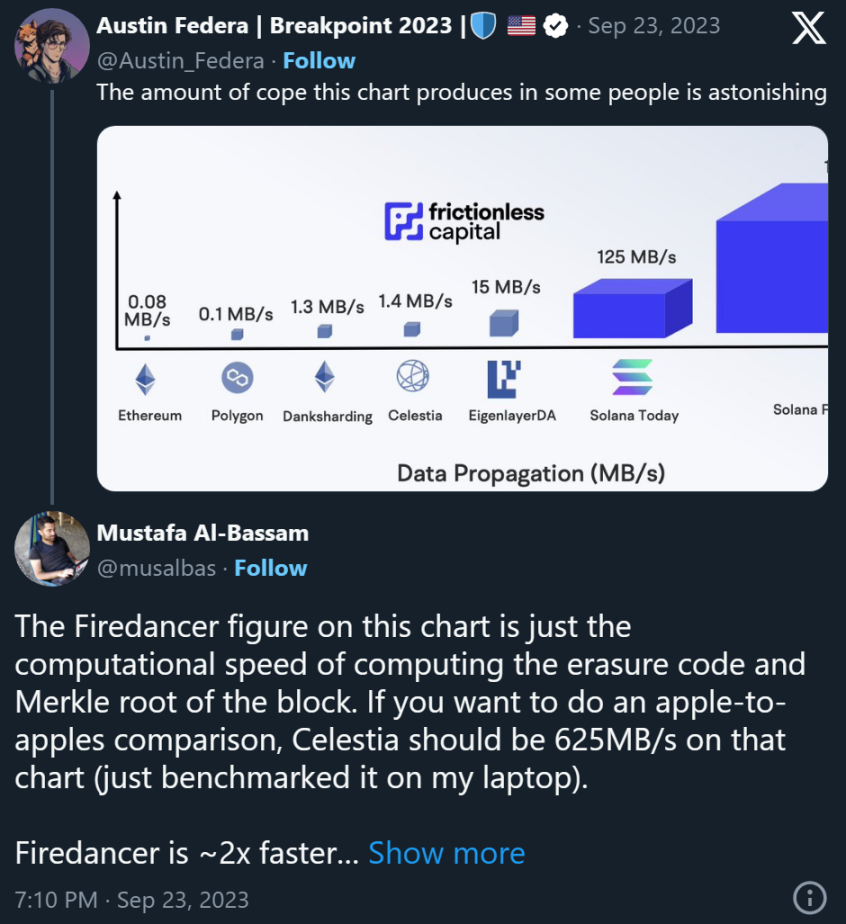846x924 pixels.
Task: Expand tweet with Show more
Action: pos(446,853)
